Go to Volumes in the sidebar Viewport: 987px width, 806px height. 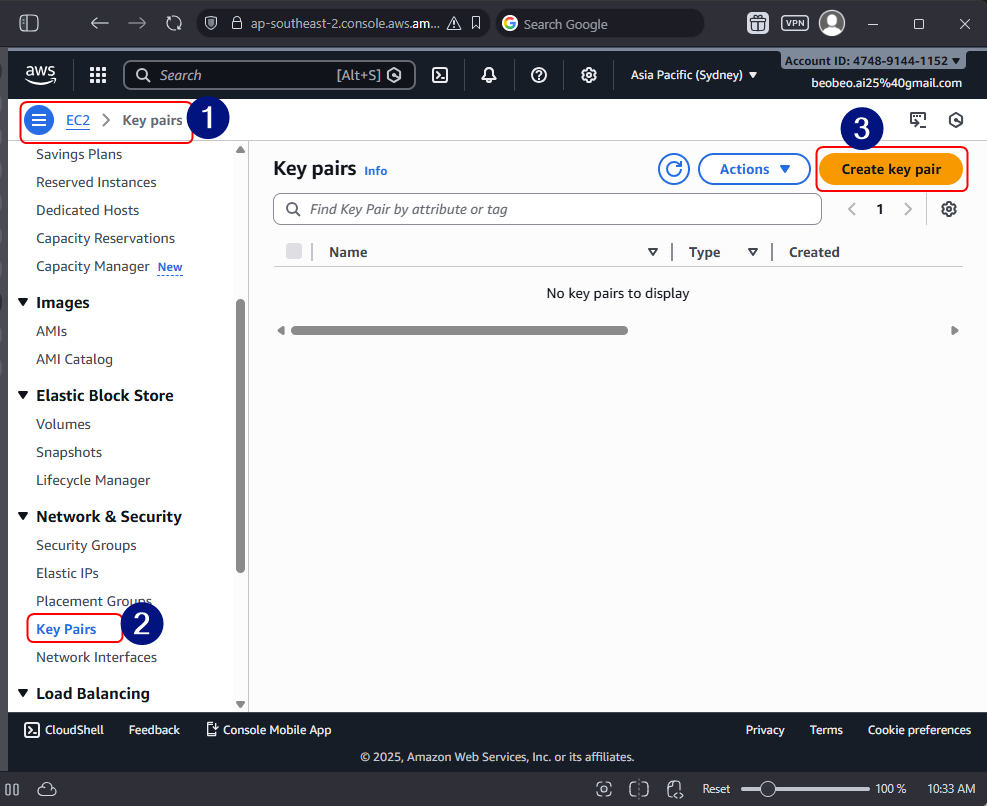63,424
